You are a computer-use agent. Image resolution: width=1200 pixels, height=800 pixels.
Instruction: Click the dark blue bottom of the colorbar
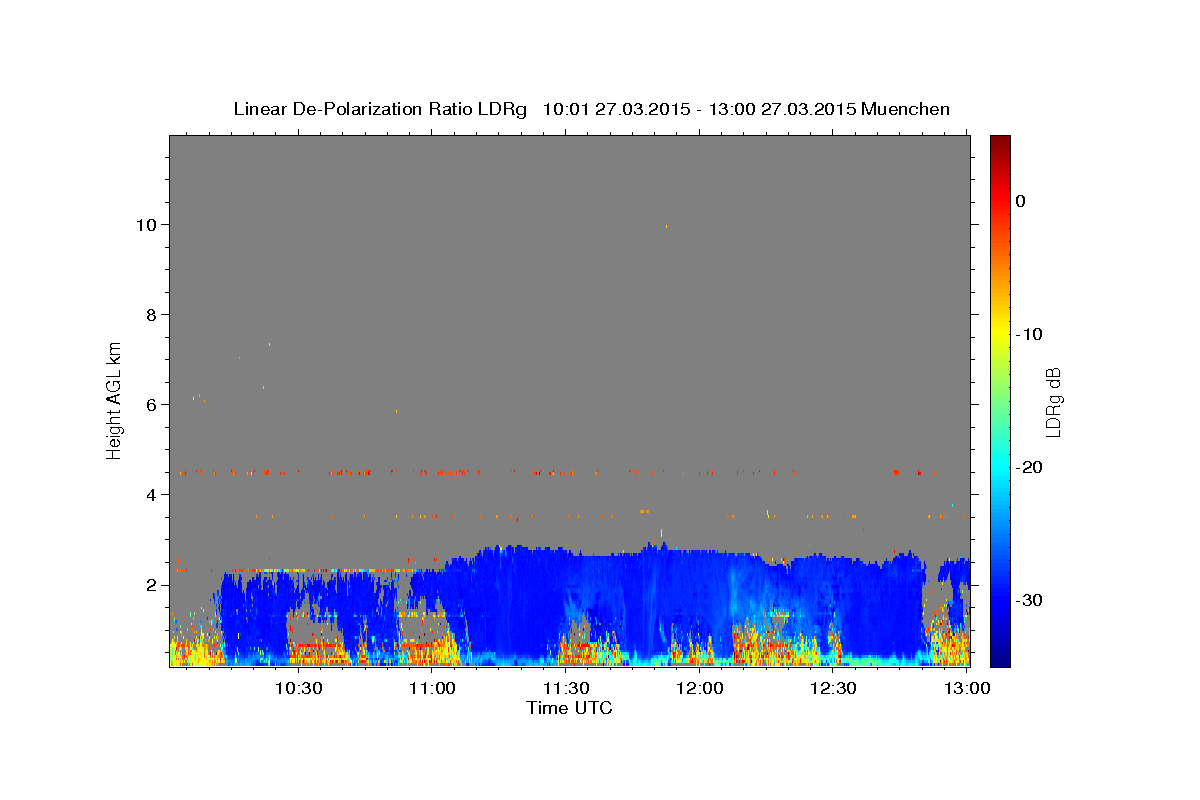(1000, 655)
